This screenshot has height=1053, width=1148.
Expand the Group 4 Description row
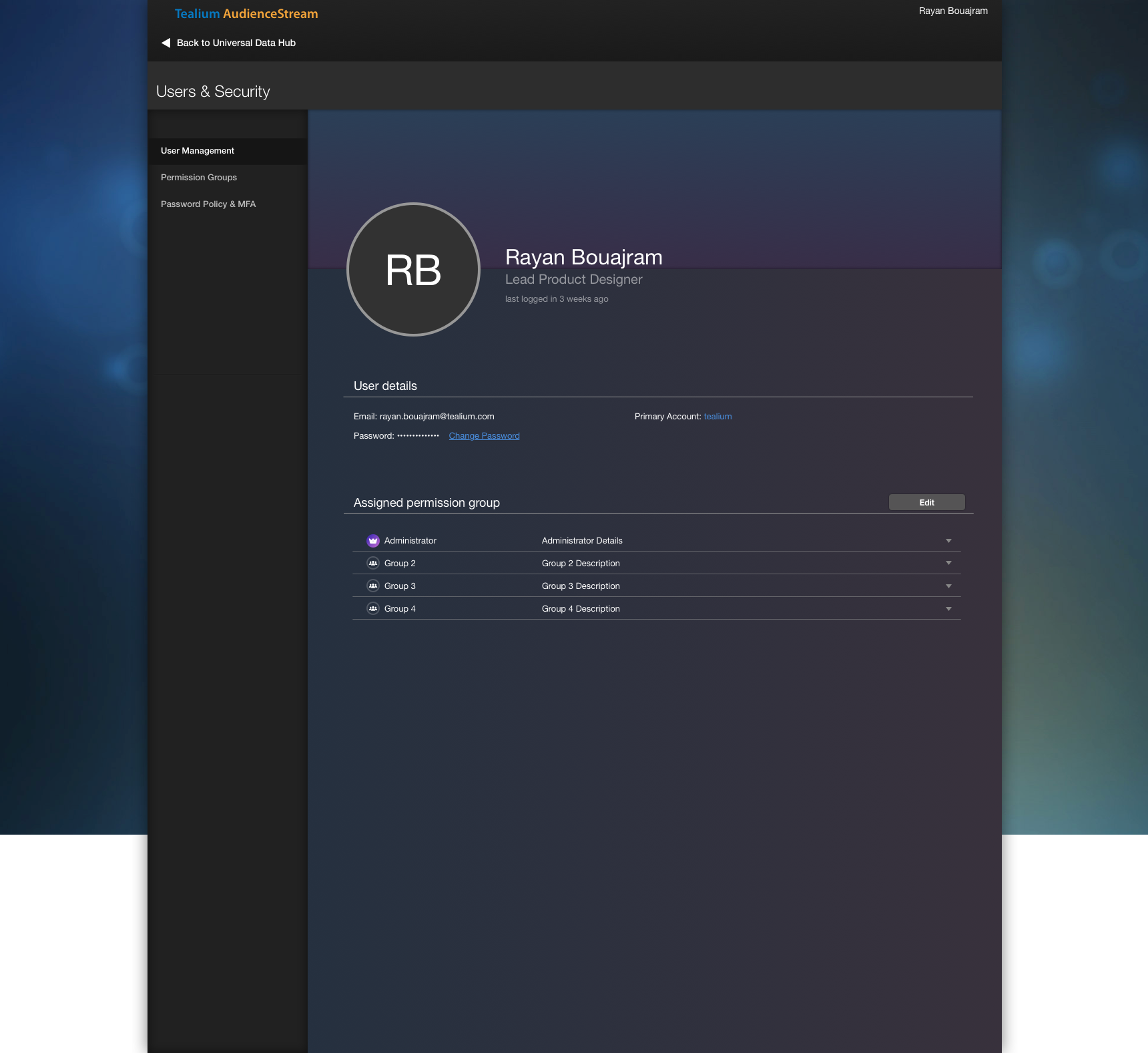948,608
